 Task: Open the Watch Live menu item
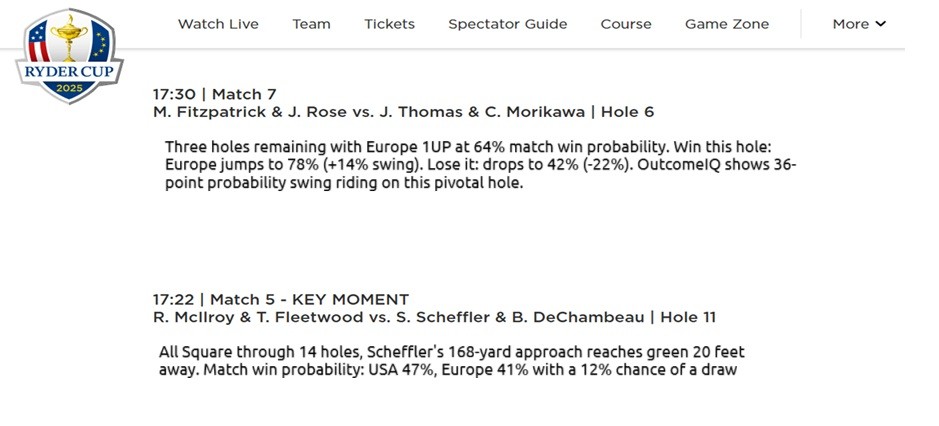click(218, 24)
